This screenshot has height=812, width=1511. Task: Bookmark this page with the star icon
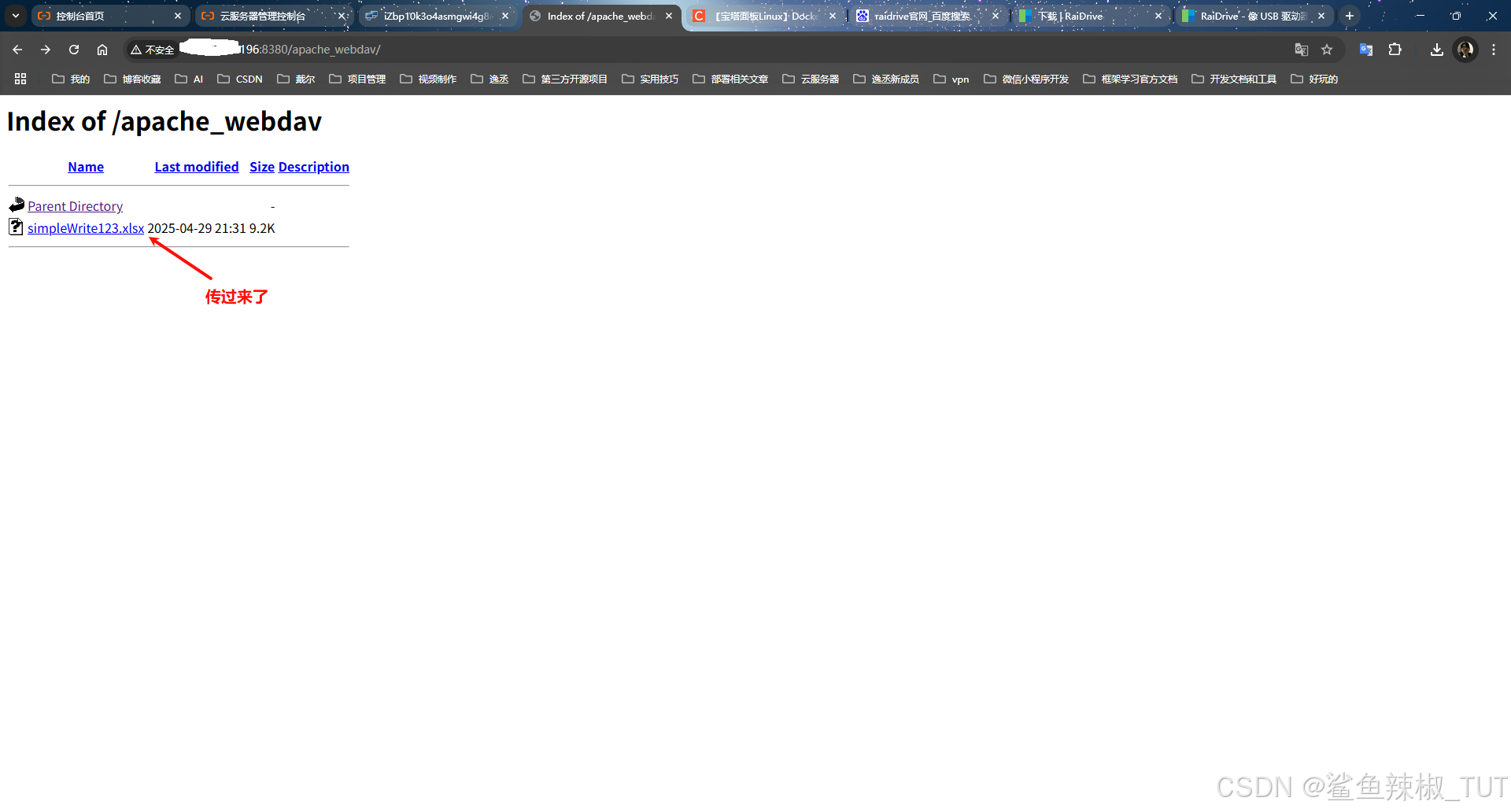click(1328, 49)
